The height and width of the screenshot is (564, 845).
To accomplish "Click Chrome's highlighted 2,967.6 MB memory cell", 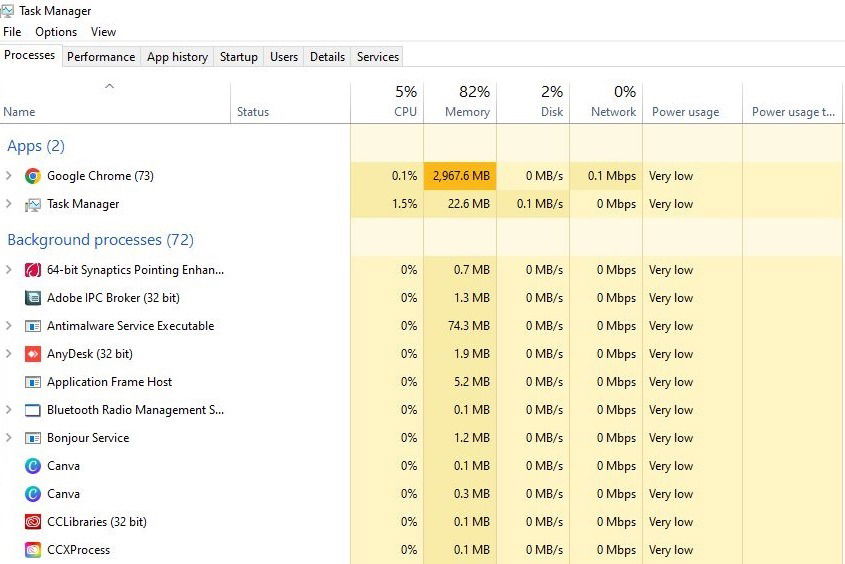I will pos(460,176).
